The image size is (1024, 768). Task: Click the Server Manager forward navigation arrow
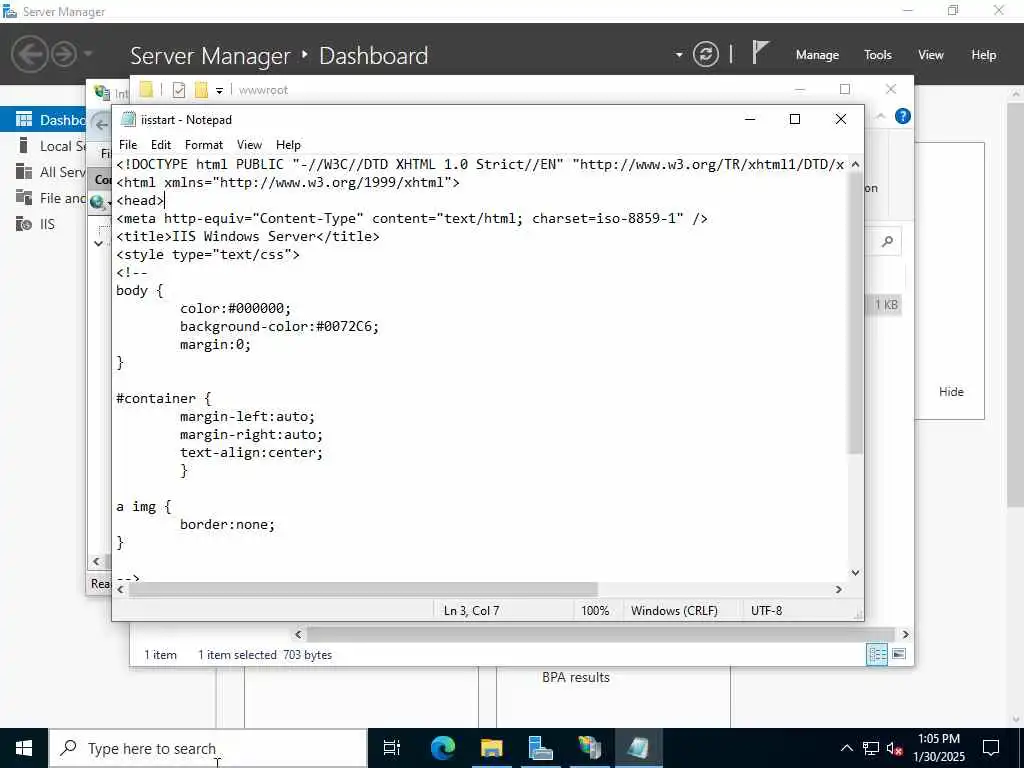click(x=64, y=54)
